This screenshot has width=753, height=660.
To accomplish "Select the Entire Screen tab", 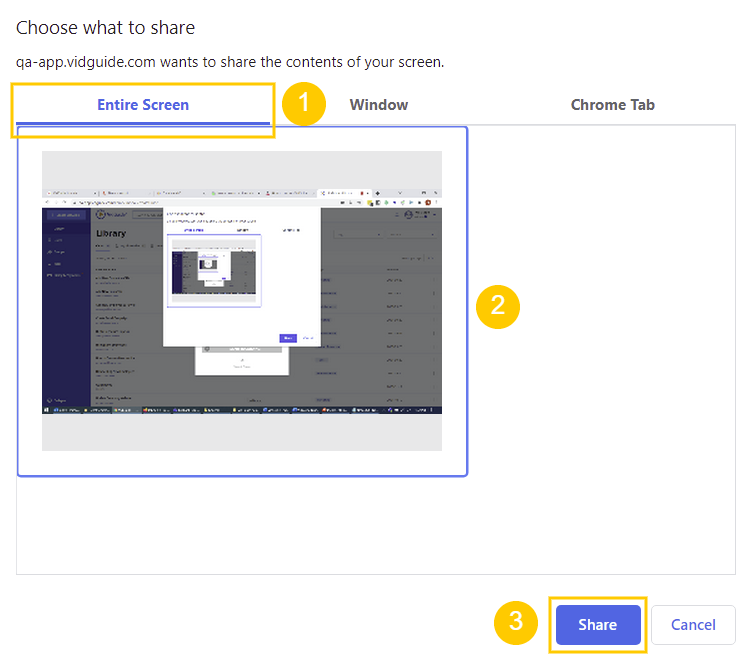I will (143, 105).
